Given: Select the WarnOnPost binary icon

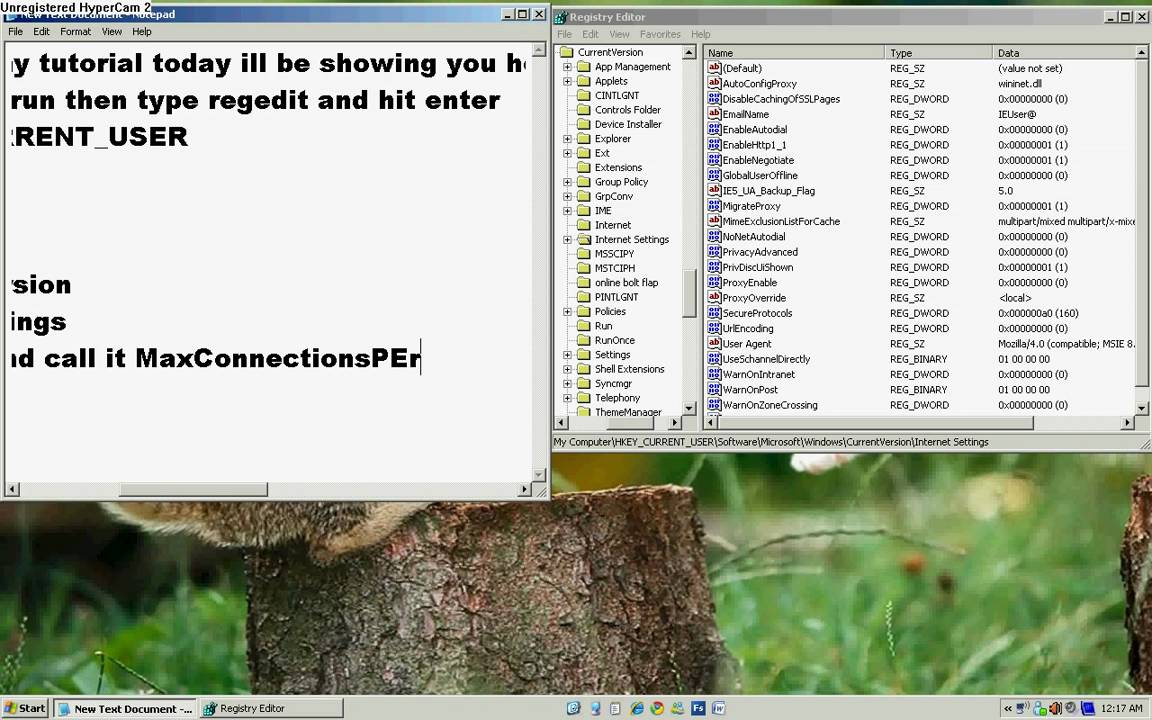Looking at the screenshot, I should point(714,389).
